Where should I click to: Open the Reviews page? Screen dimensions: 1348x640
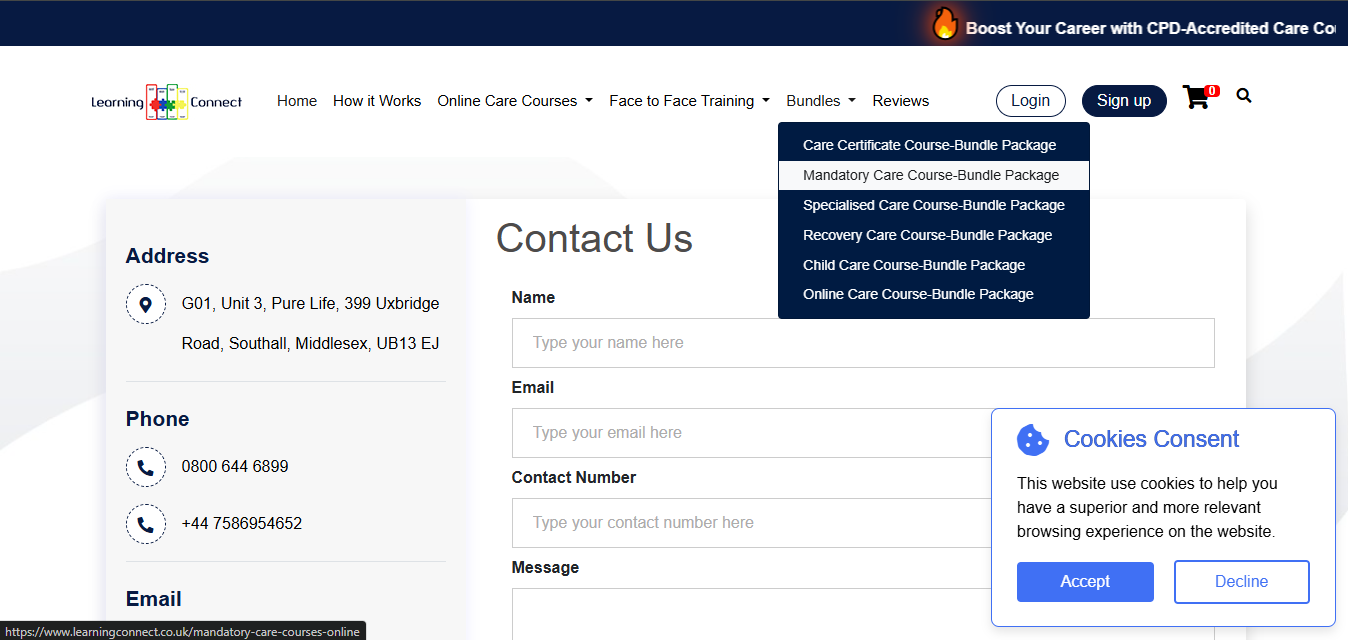(901, 101)
